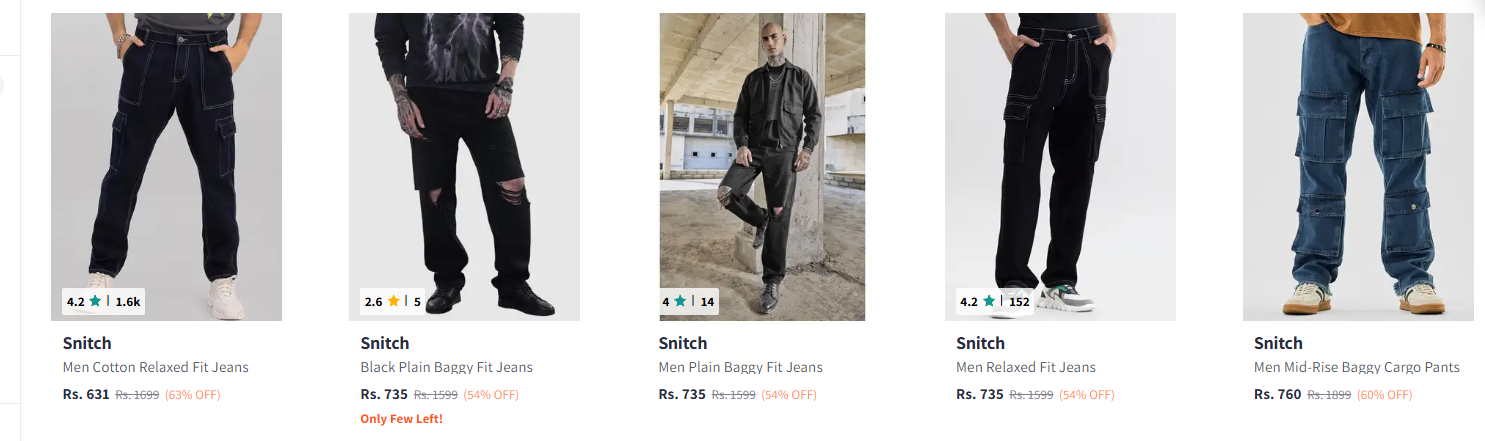Click the 63% OFF discount label
The height and width of the screenshot is (441, 1485).
[x=192, y=395]
